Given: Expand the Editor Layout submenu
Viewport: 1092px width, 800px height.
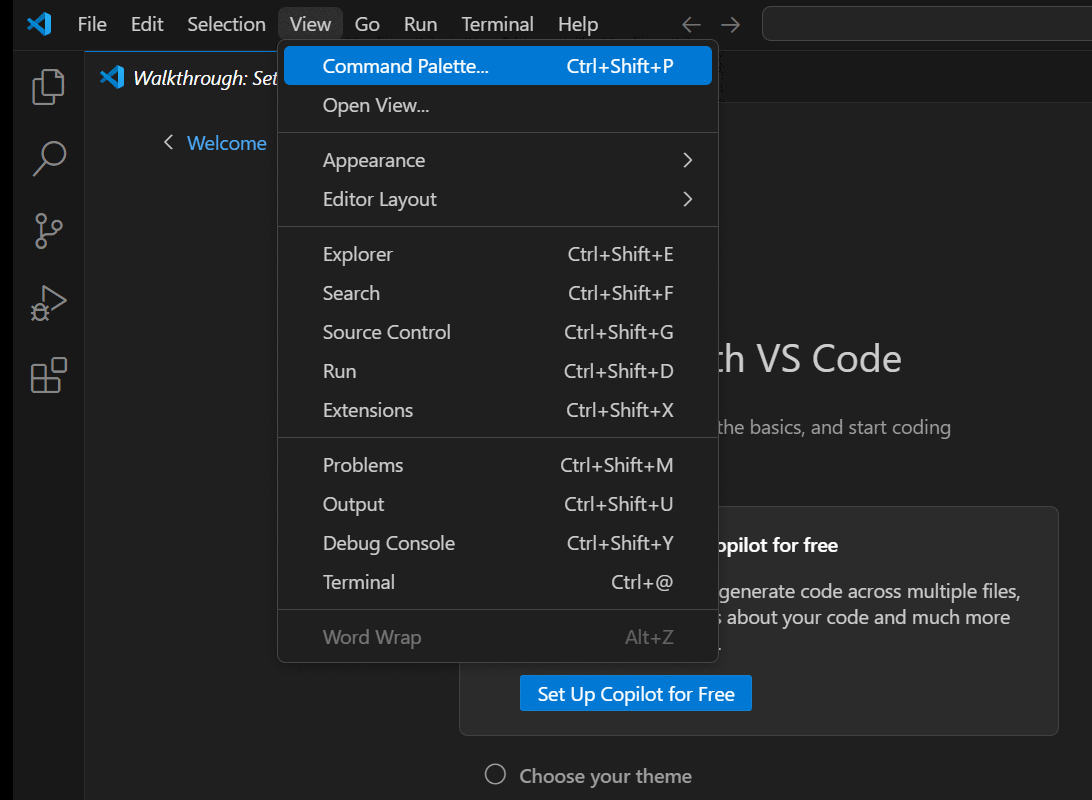Looking at the screenshot, I should pyautogui.click(x=379, y=199).
